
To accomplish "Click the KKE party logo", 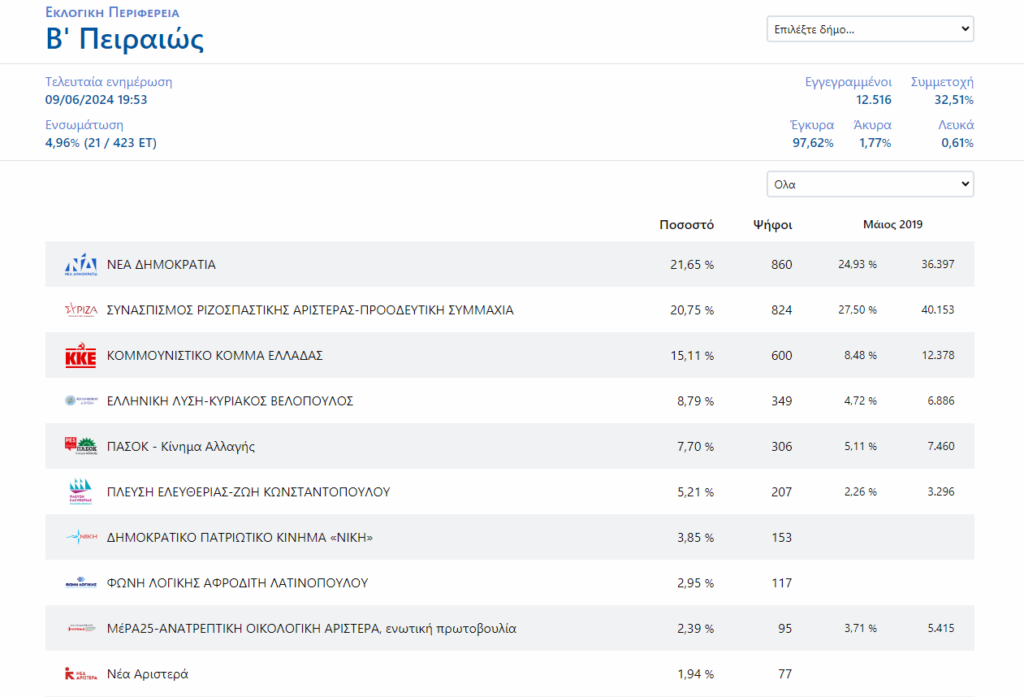I will coord(81,355).
